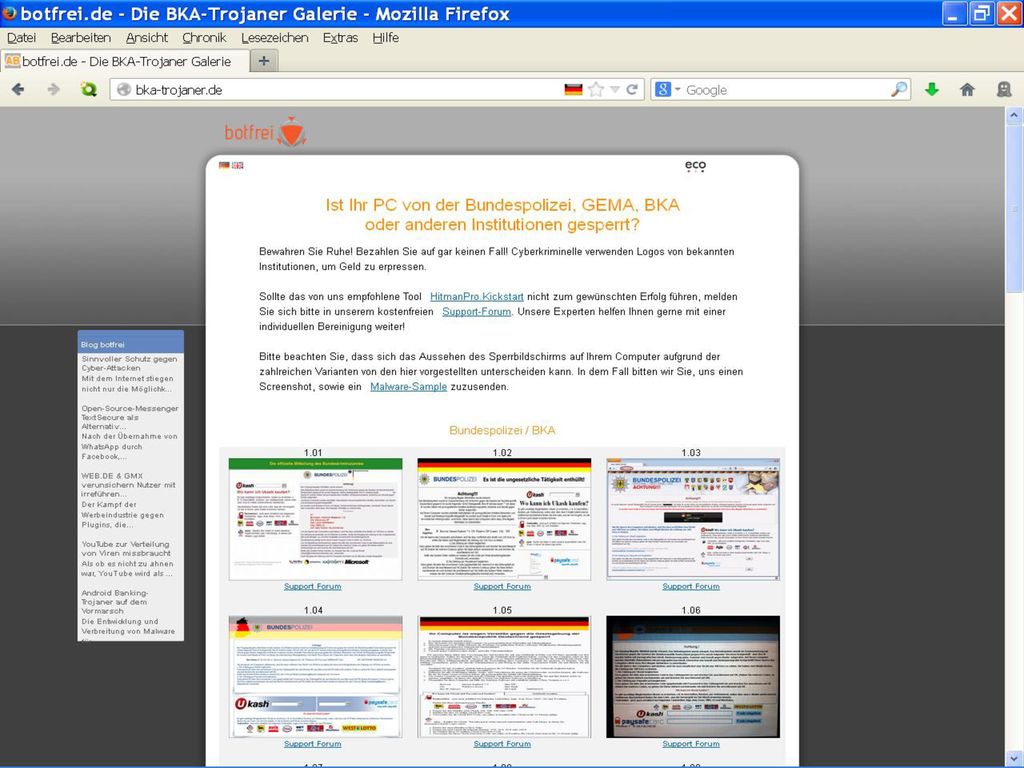
Task: Click the Bundespolizei / BKA section heading
Action: coord(502,430)
